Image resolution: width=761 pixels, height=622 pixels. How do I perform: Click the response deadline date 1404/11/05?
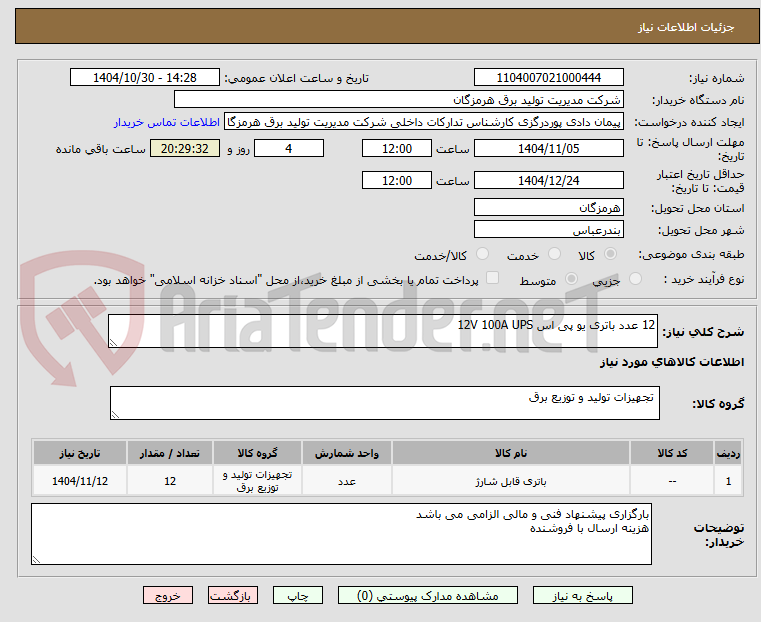pyautogui.click(x=548, y=148)
